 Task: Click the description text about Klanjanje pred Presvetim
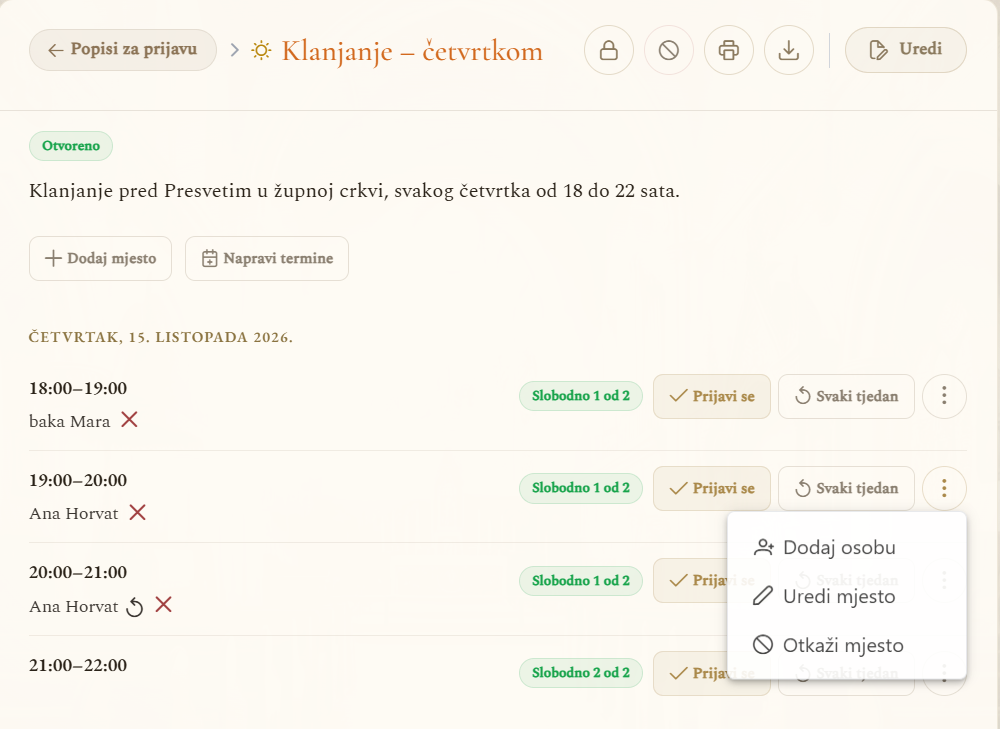click(x=355, y=191)
